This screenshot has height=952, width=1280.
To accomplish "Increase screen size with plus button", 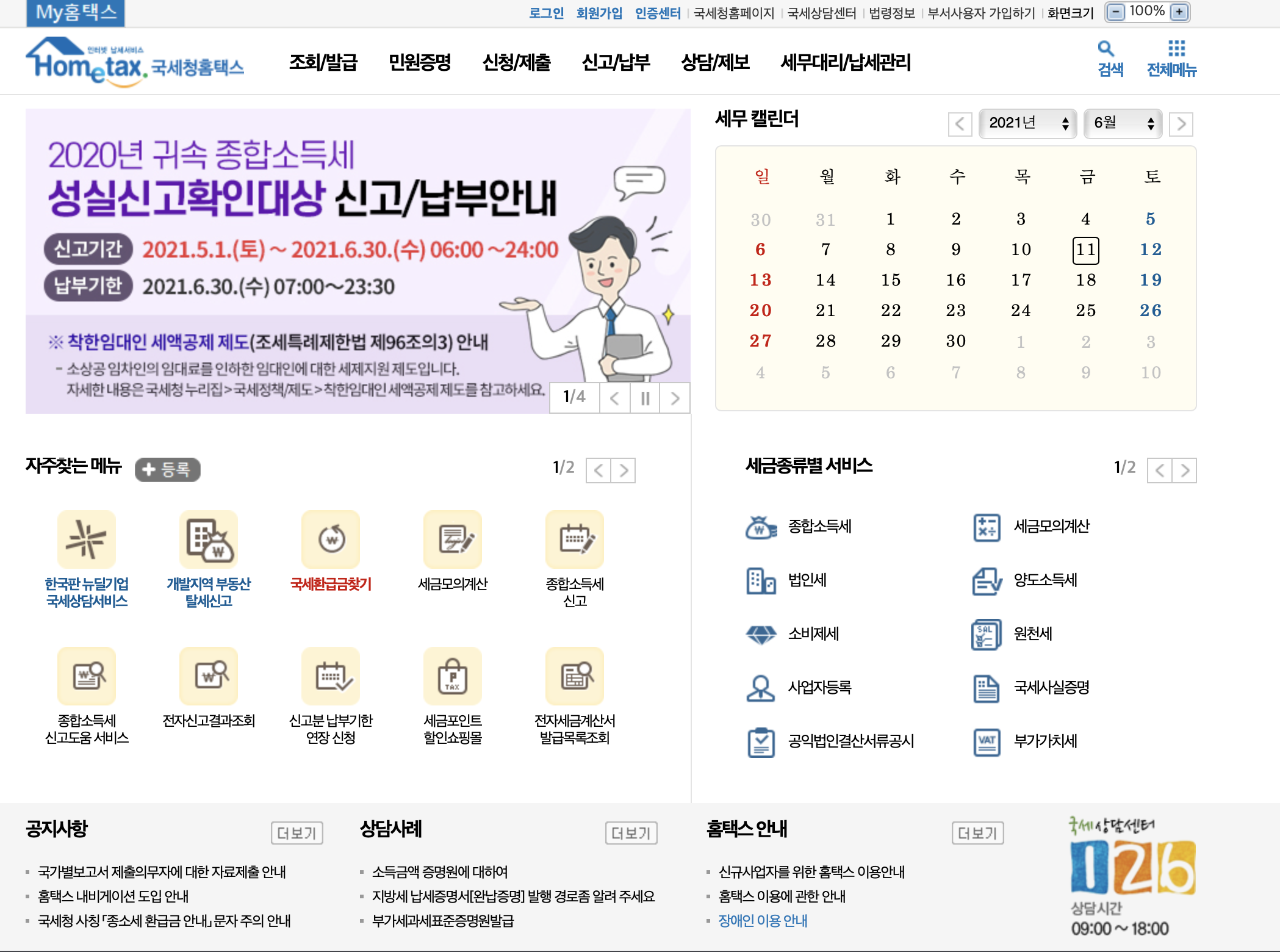I will (x=1180, y=12).
